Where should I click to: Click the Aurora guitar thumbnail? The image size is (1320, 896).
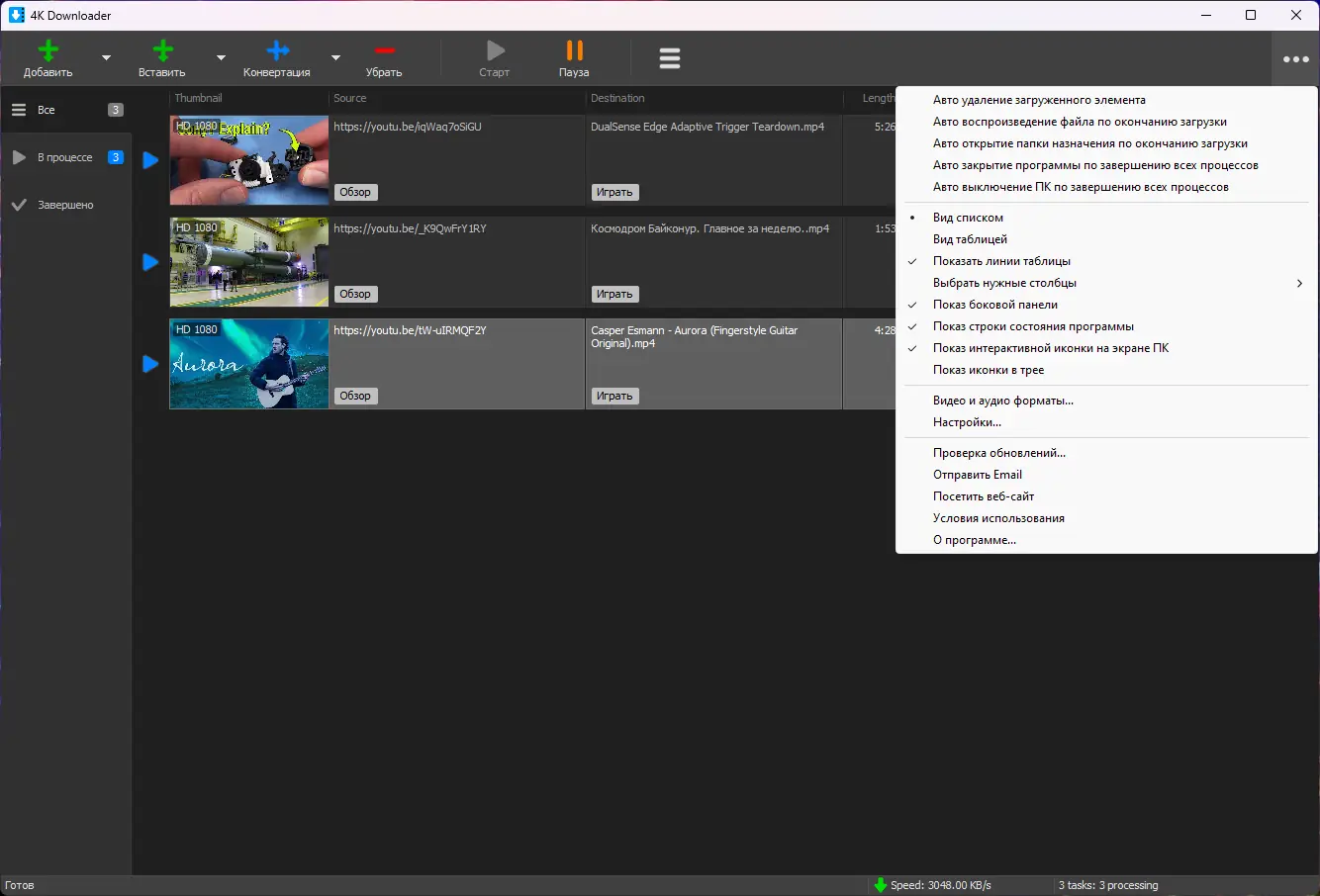pos(249,364)
